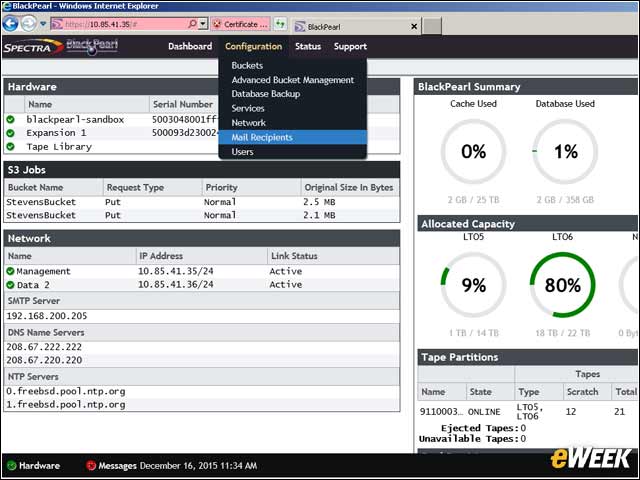Screen dimensions: 640x480
Task: Click the Cache Used 0% gauge
Action: click(473, 152)
